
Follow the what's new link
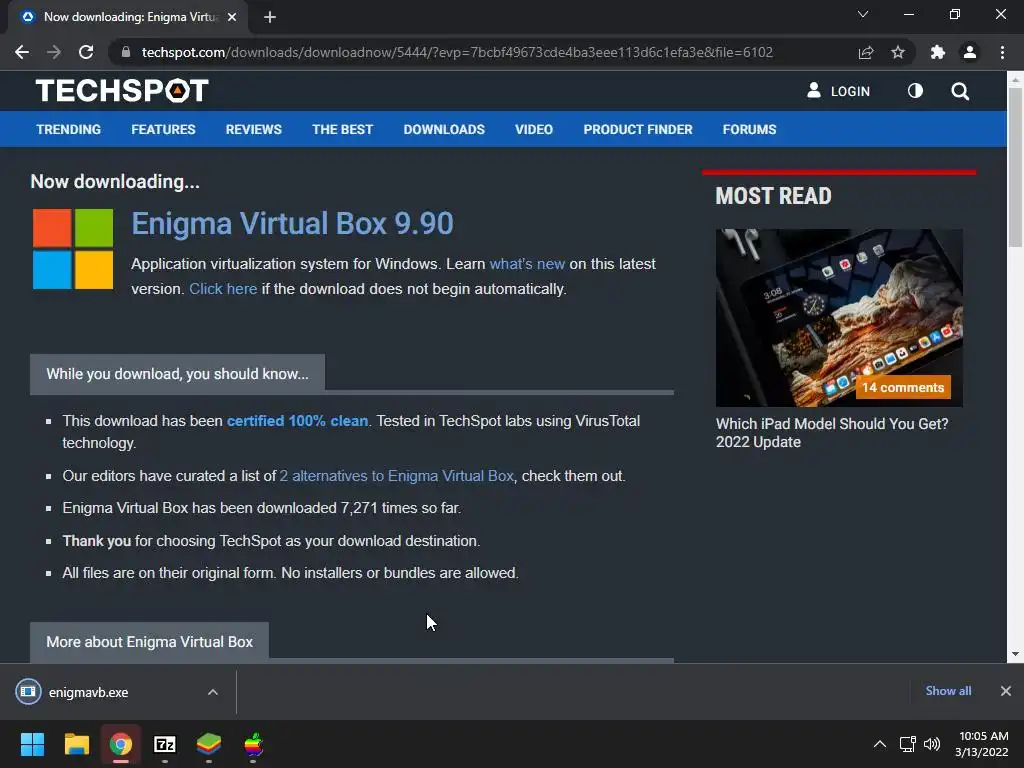(x=527, y=264)
